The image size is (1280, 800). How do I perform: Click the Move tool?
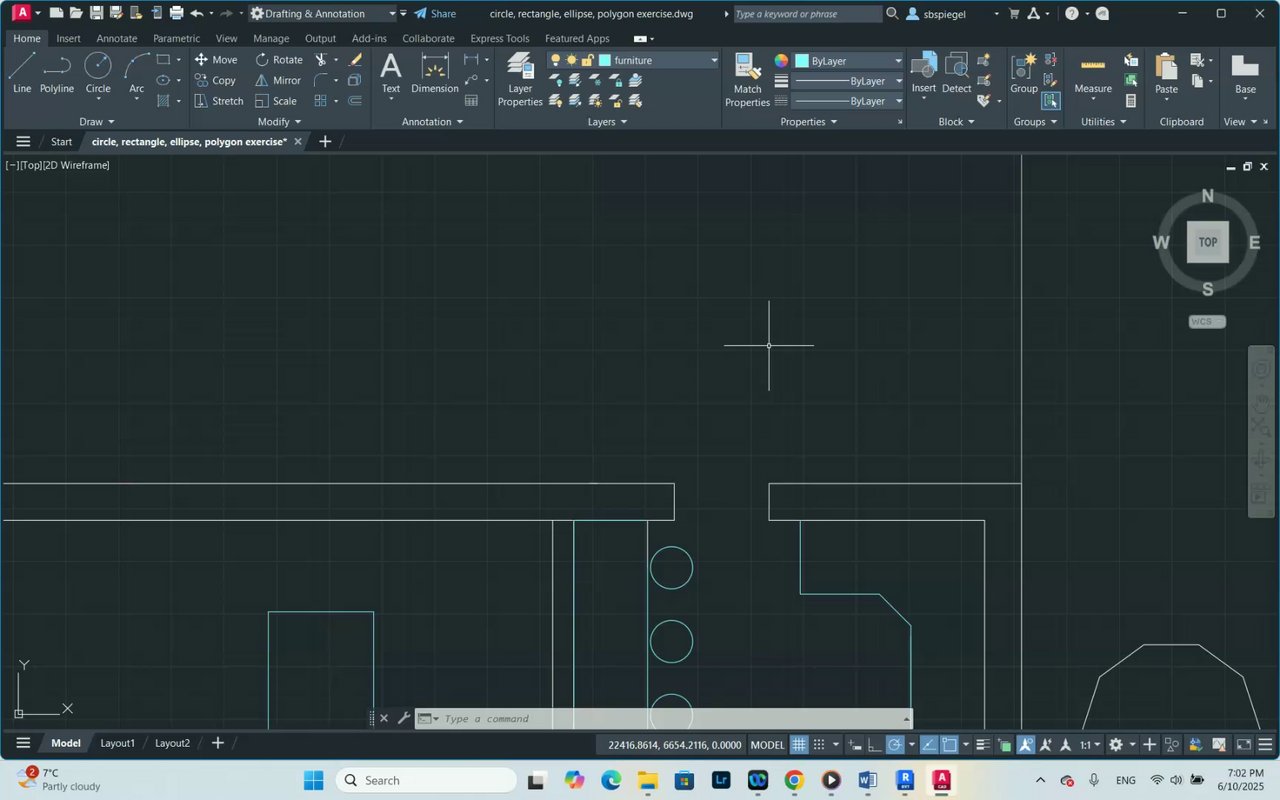pyautogui.click(x=216, y=60)
